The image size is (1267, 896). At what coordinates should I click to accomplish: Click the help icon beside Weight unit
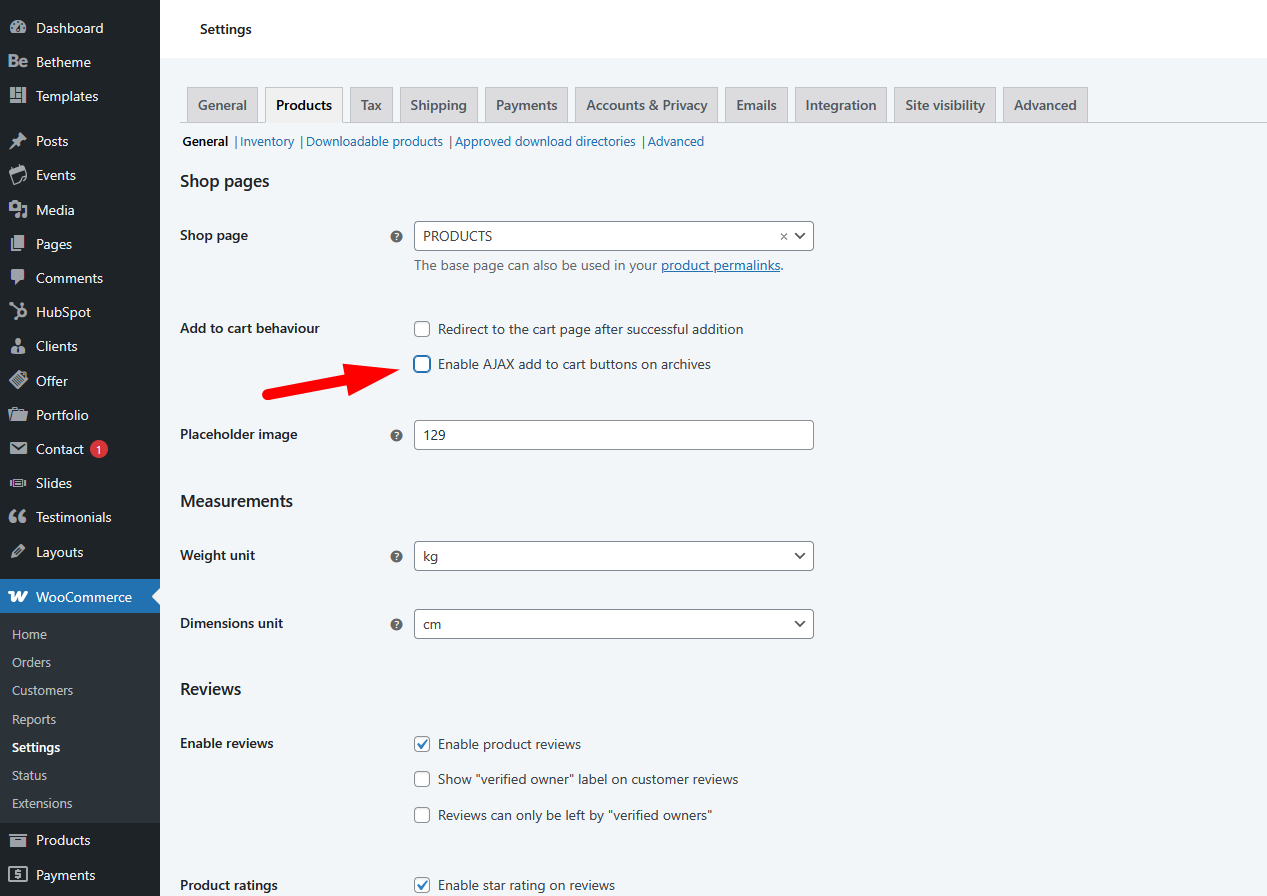396,556
